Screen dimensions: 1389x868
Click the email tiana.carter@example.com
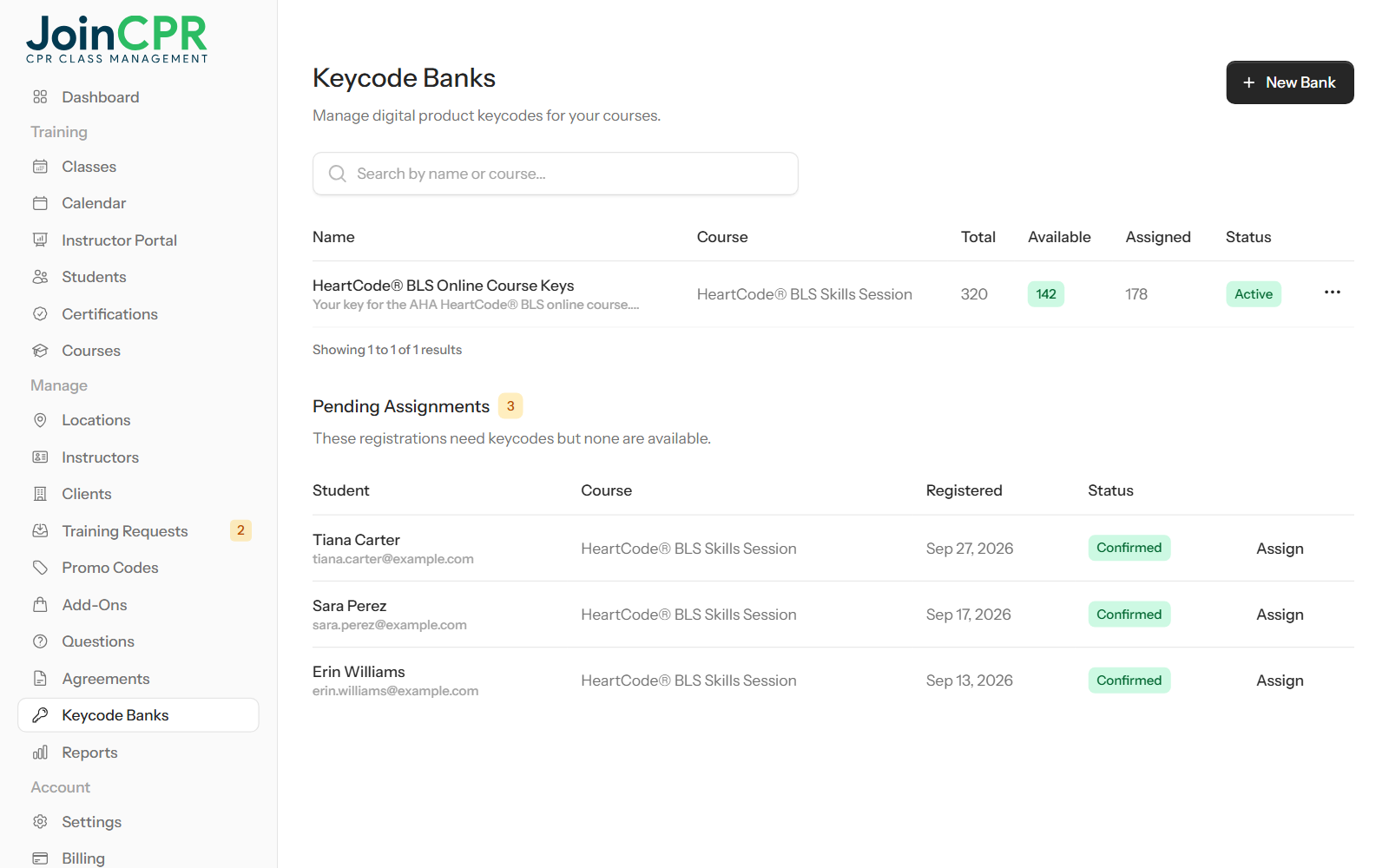(x=393, y=559)
